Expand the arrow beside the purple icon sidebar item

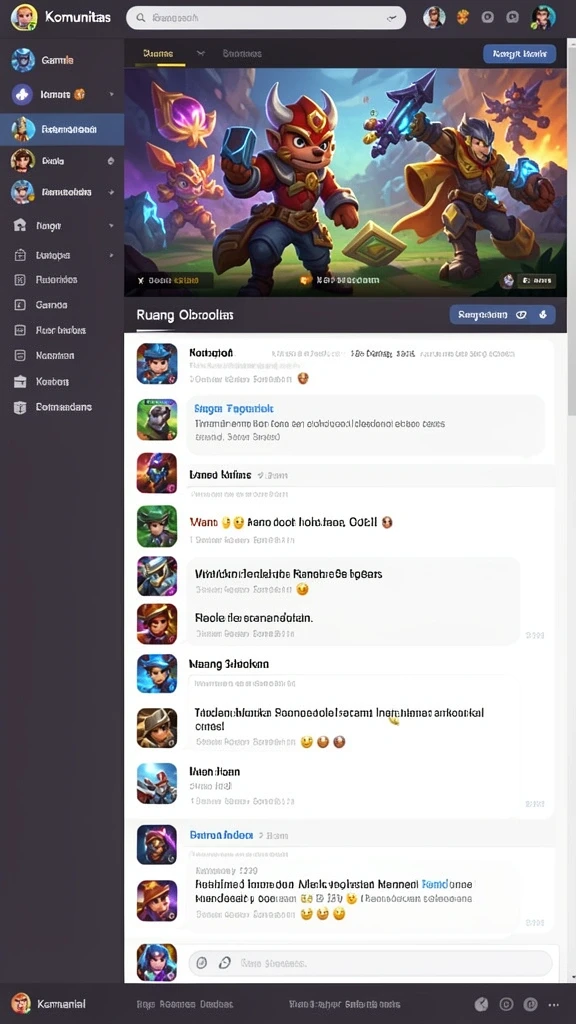tap(111, 95)
